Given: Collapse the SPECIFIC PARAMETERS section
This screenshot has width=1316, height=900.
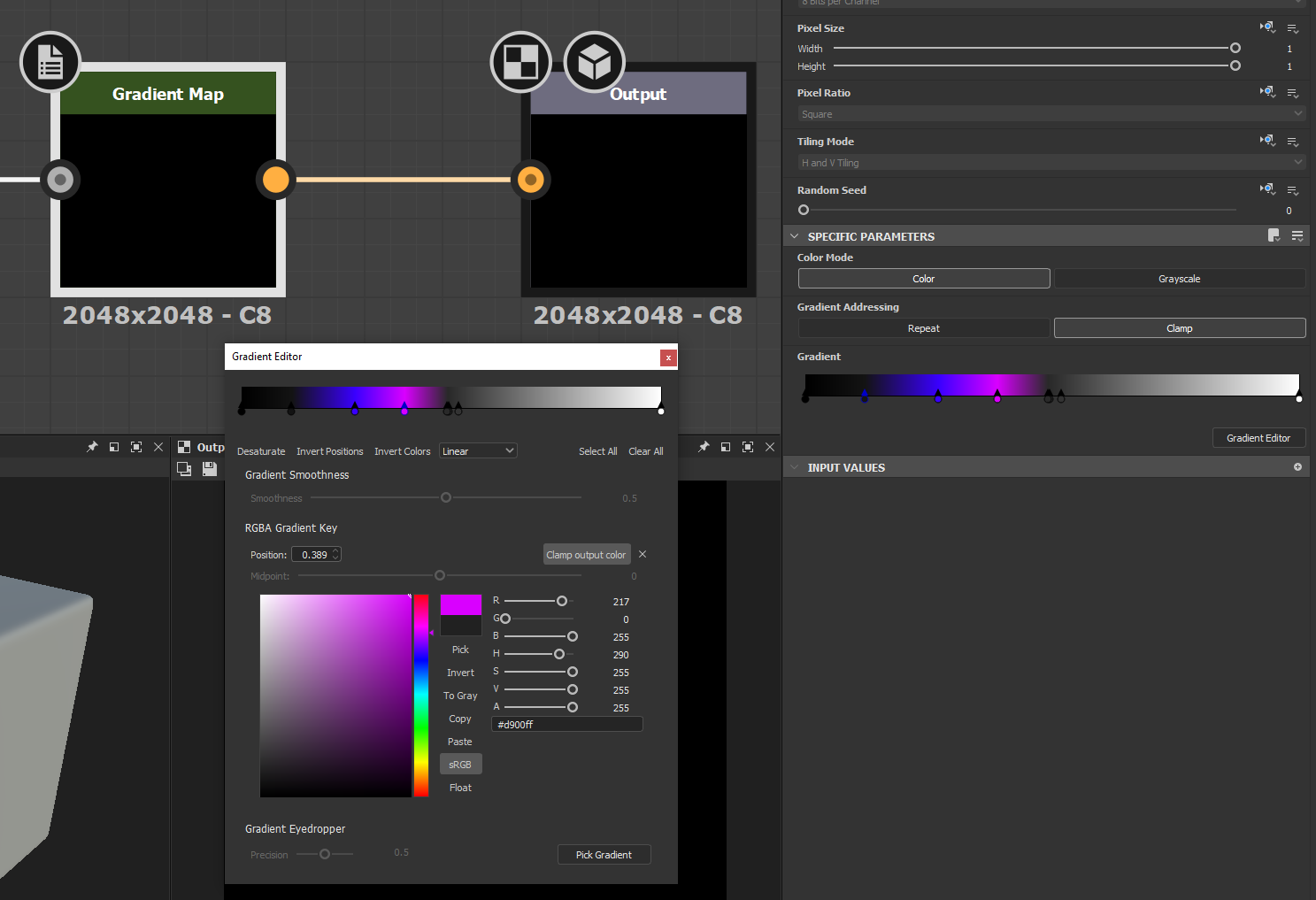Looking at the screenshot, I should tap(794, 235).
